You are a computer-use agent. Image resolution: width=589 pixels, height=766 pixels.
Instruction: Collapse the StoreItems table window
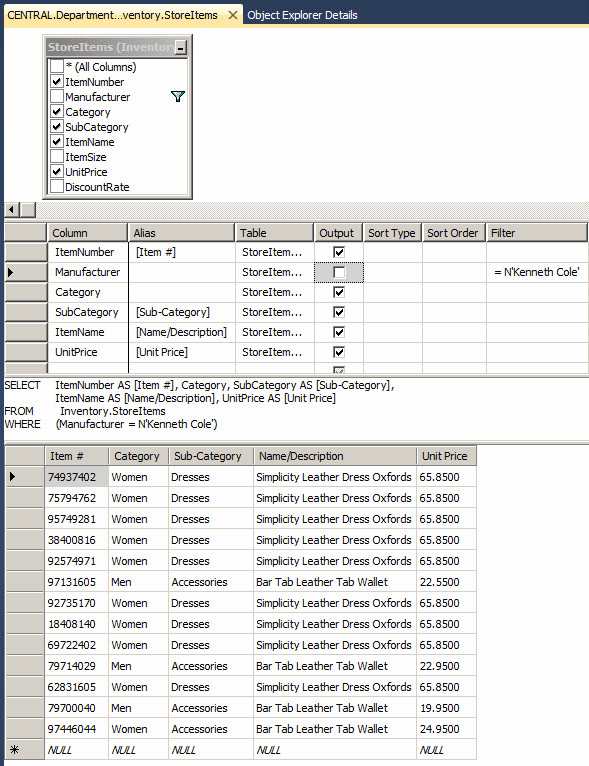point(181,48)
